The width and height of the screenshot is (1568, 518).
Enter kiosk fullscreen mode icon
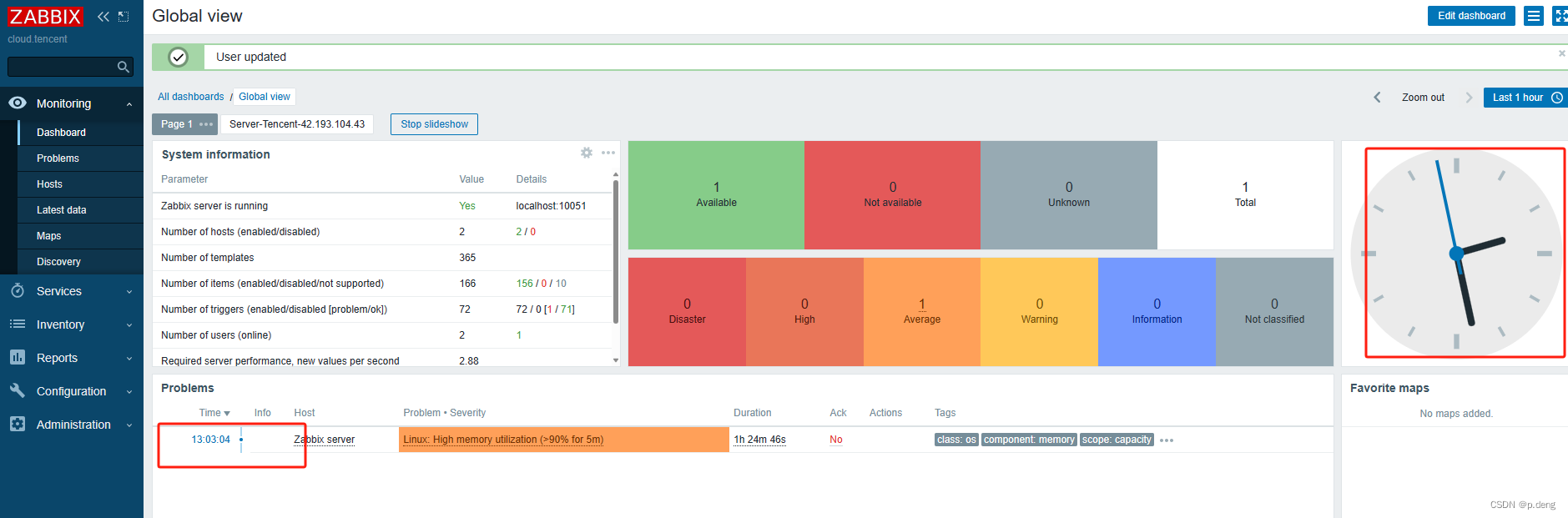coord(1560,16)
